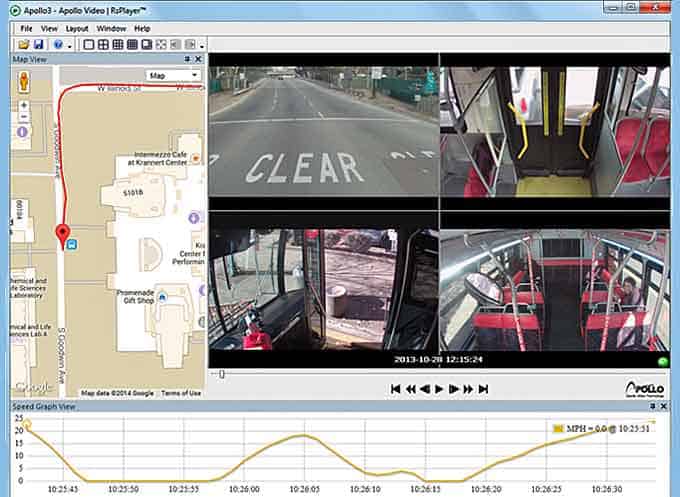The image size is (680, 497).
Task: Expand the dropdown arrow beside help icon
Action: [x=68, y=47]
